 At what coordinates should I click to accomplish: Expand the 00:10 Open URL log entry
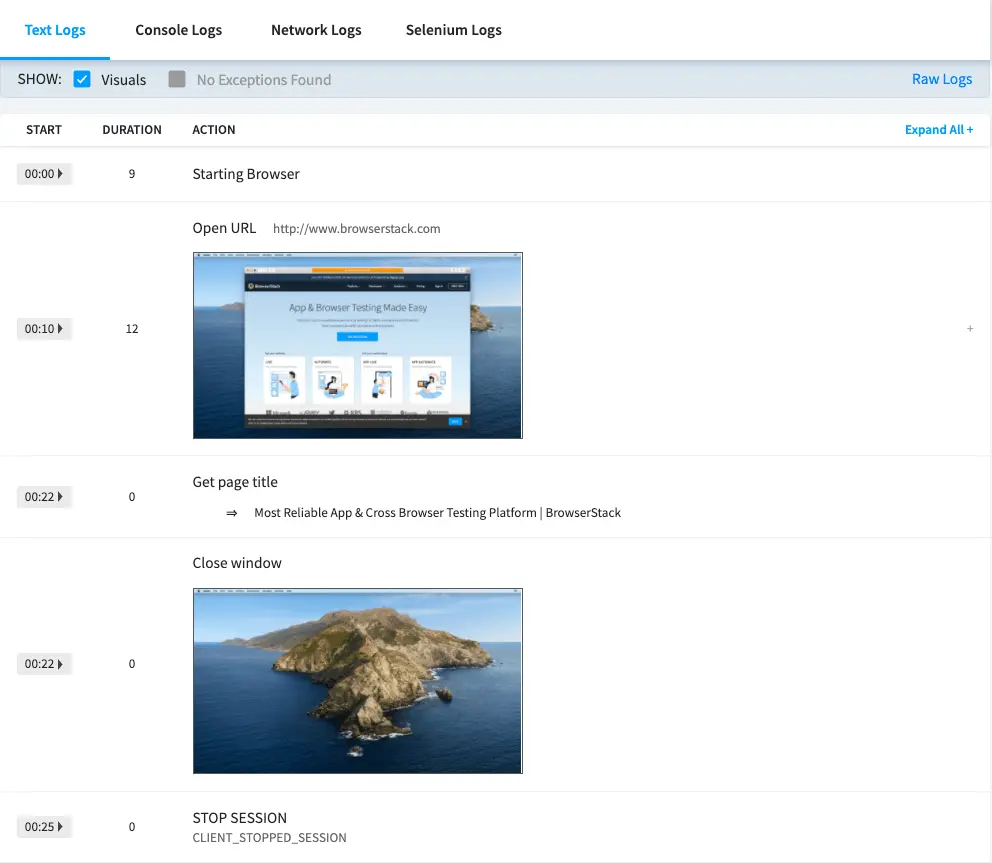[x=44, y=328]
